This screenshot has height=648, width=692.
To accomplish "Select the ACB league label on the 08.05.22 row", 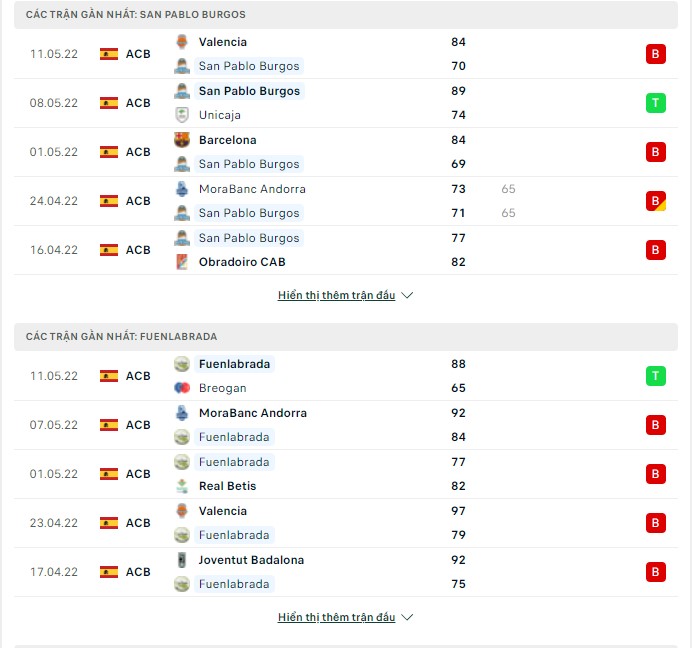I will click(x=138, y=103).
